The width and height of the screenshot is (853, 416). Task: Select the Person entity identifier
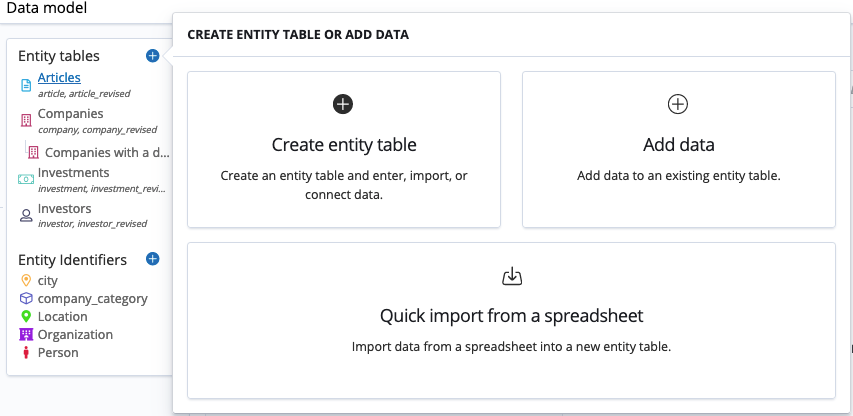pyautogui.click(x=58, y=352)
